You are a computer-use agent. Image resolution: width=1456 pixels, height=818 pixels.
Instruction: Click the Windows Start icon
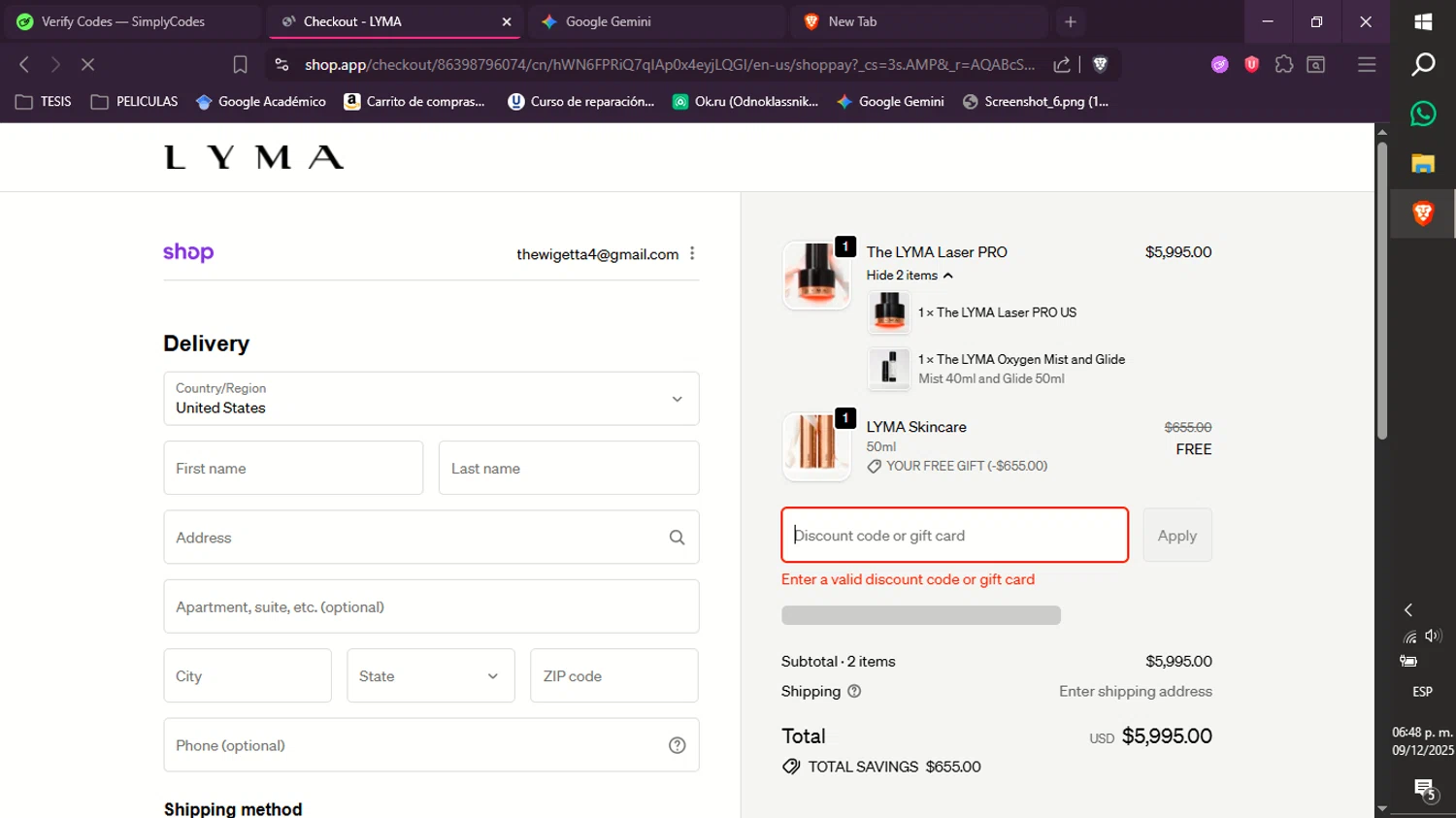(1423, 21)
